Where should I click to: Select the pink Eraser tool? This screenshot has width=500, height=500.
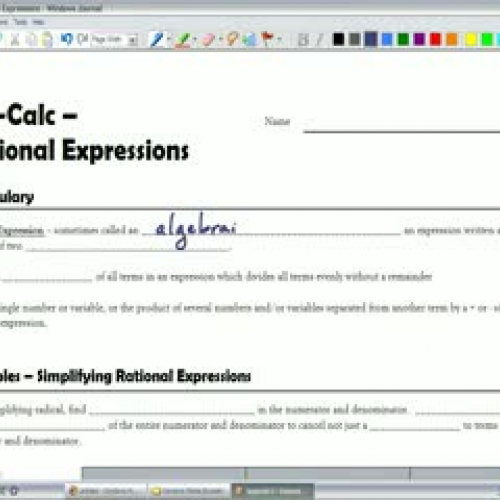click(x=209, y=39)
